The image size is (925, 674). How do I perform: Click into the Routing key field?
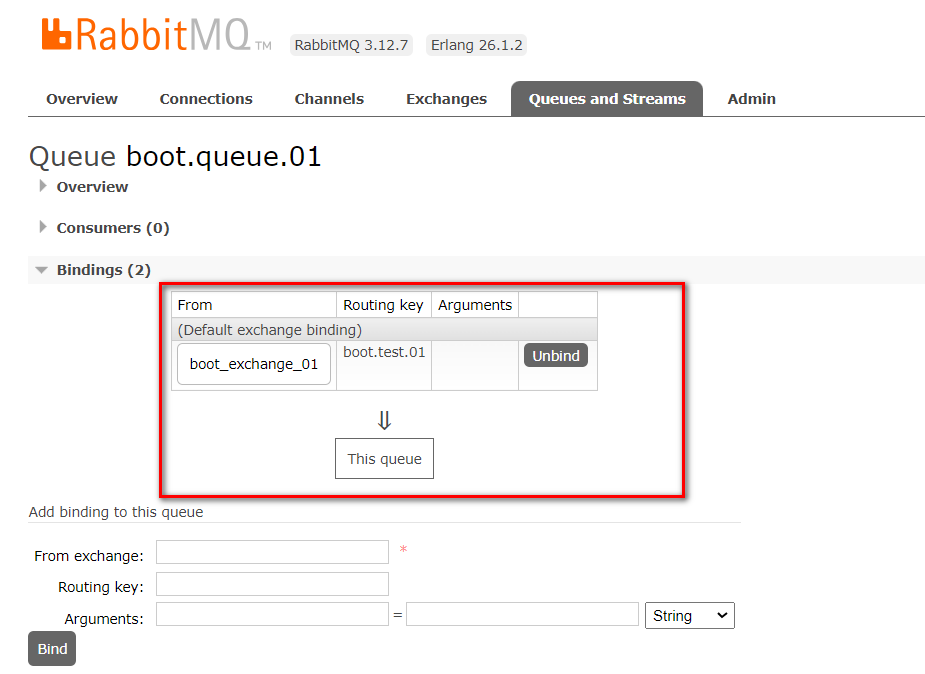point(272,584)
